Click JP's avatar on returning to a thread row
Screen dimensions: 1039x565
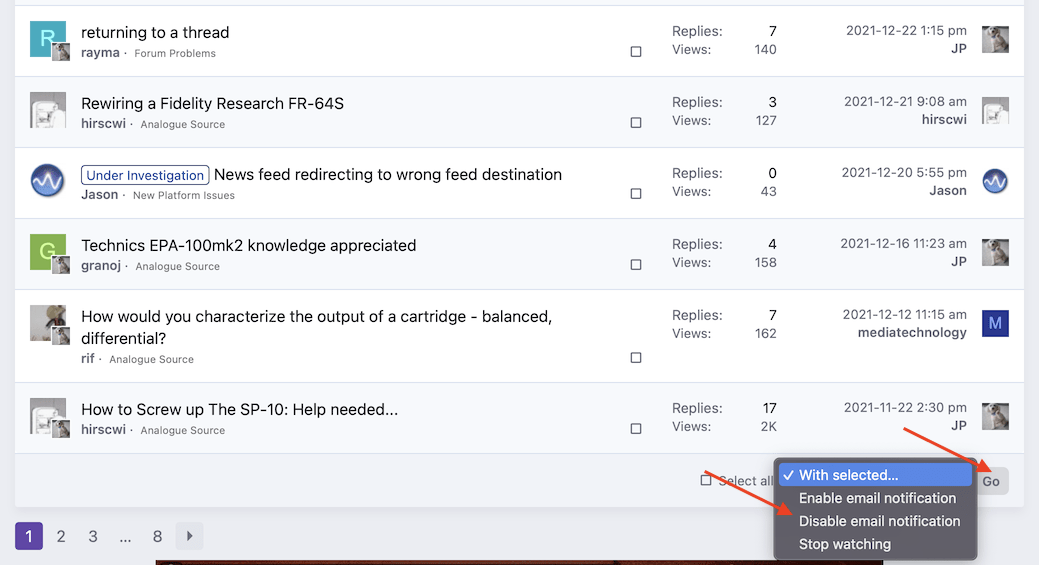click(x=995, y=40)
